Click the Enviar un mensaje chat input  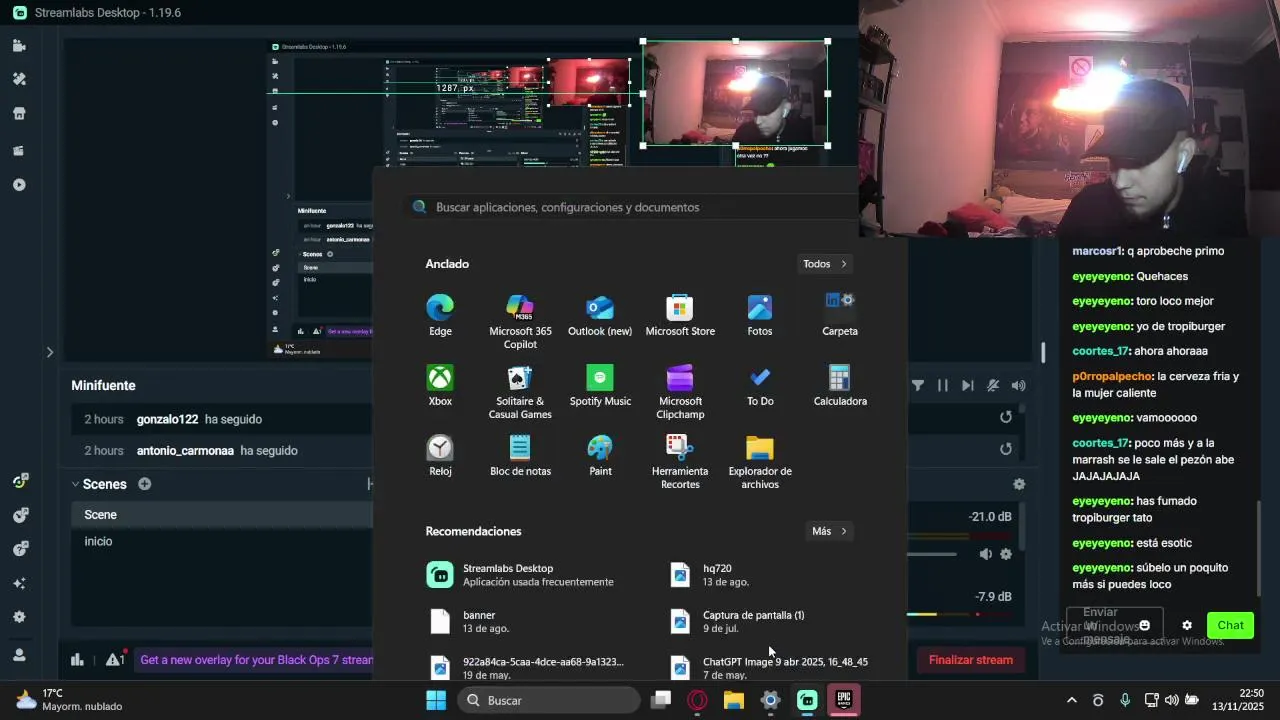coord(1114,626)
